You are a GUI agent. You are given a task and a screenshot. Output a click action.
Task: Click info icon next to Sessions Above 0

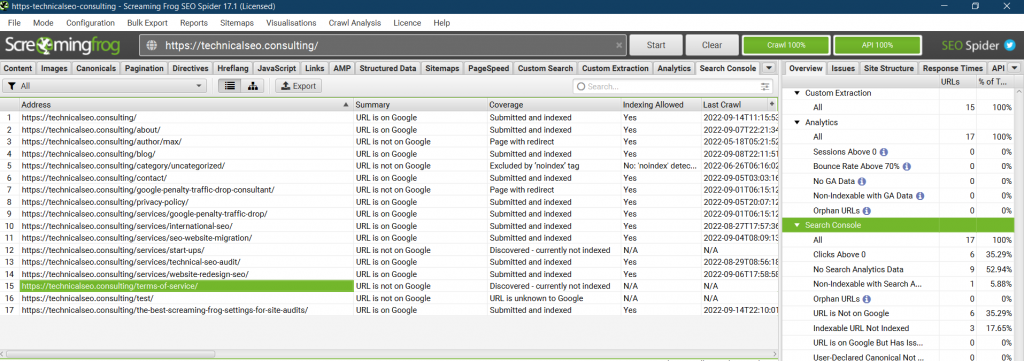coord(884,152)
